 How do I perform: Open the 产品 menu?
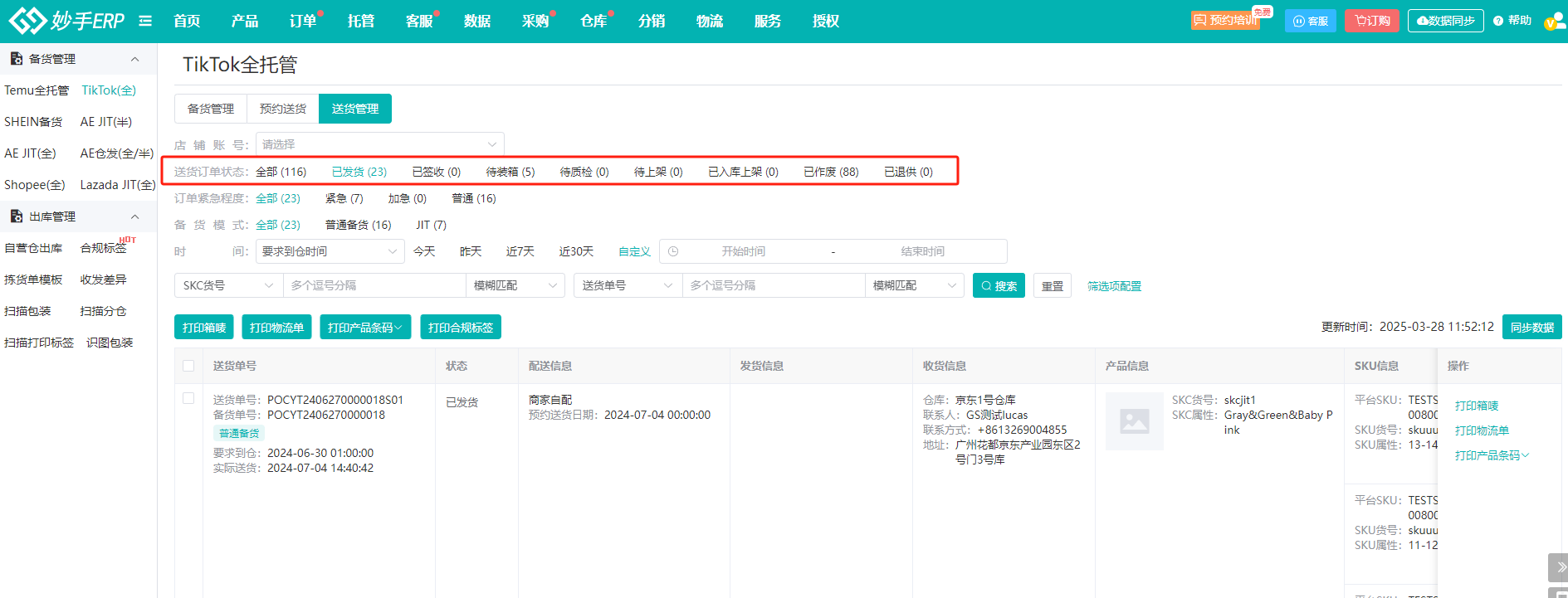[x=245, y=21]
